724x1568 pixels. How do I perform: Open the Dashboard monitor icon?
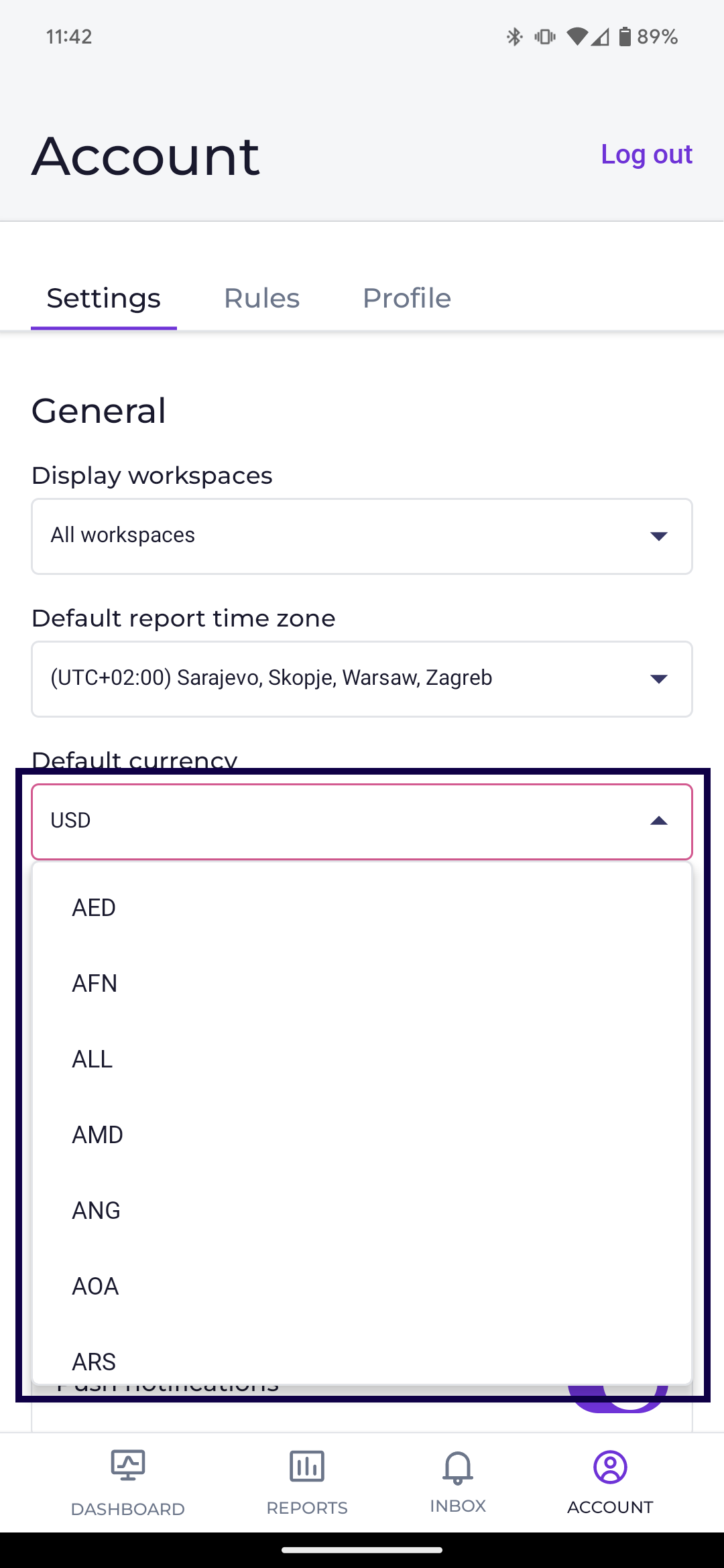[x=127, y=1465]
